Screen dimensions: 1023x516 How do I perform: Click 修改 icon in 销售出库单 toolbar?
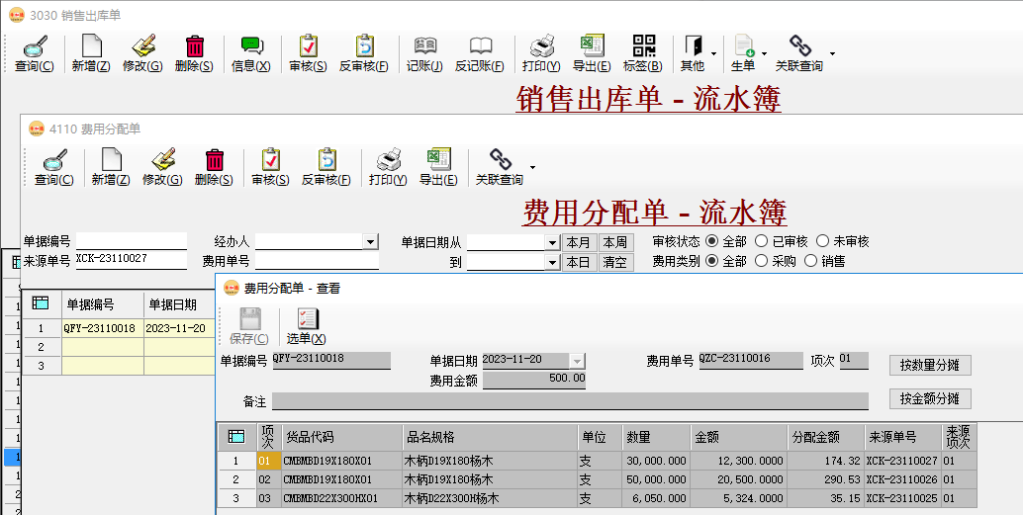(x=143, y=46)
